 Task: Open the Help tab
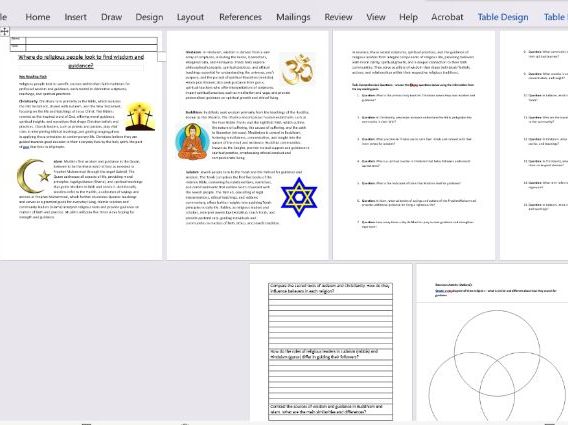pyautogui.click(x=408, y=17)
